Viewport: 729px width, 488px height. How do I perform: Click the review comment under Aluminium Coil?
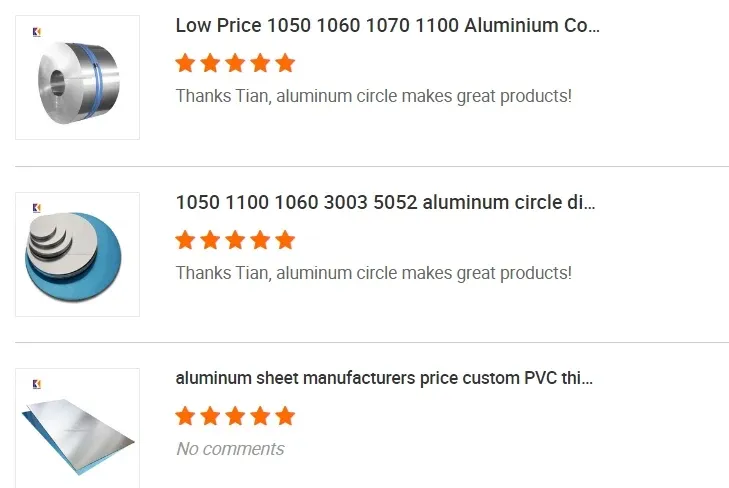pyautogui.click(x=373, y=96)
